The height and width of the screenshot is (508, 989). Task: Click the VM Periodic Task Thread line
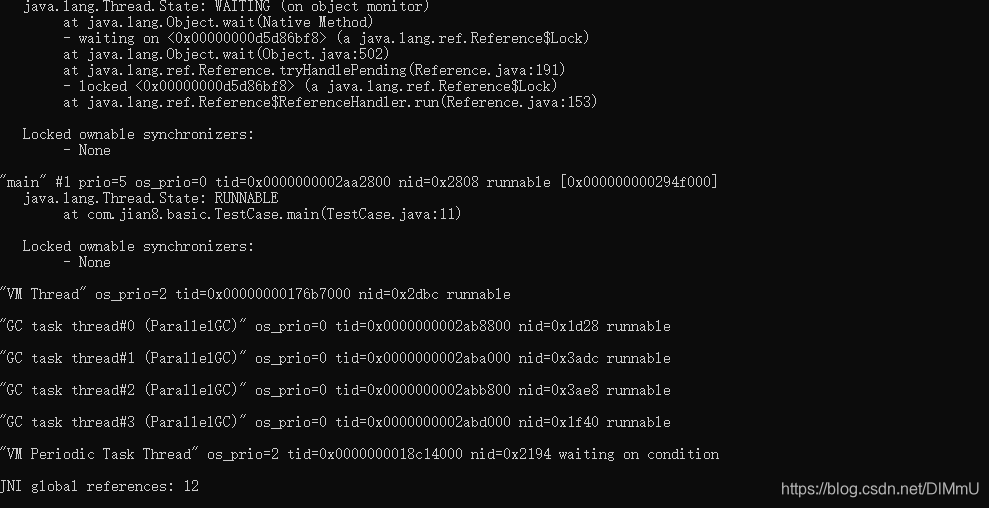[360, 454]
